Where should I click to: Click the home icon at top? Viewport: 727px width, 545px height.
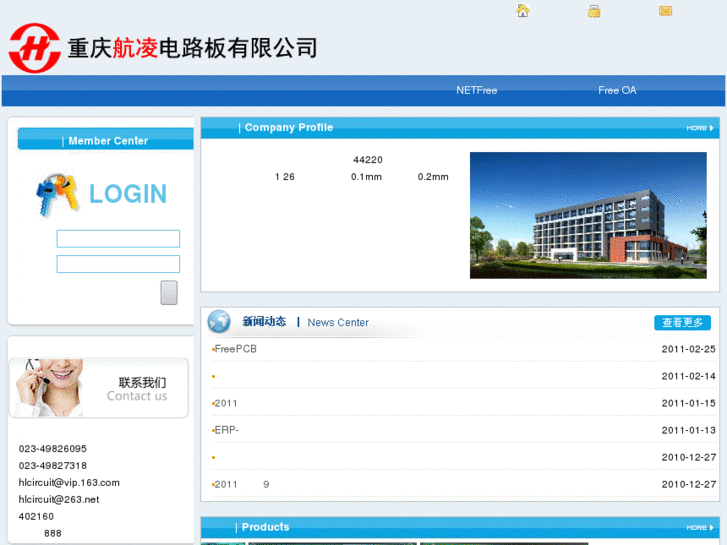point(522,11)
